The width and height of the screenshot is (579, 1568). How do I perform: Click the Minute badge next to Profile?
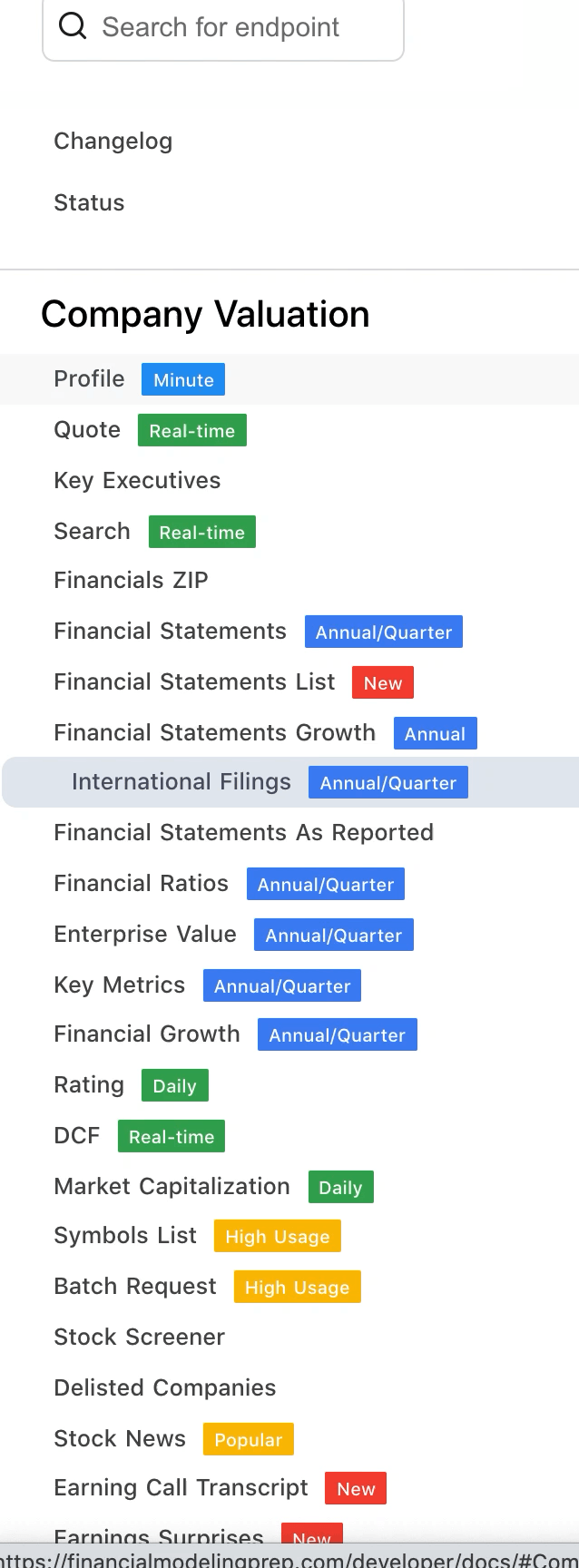tap(182, 379)
